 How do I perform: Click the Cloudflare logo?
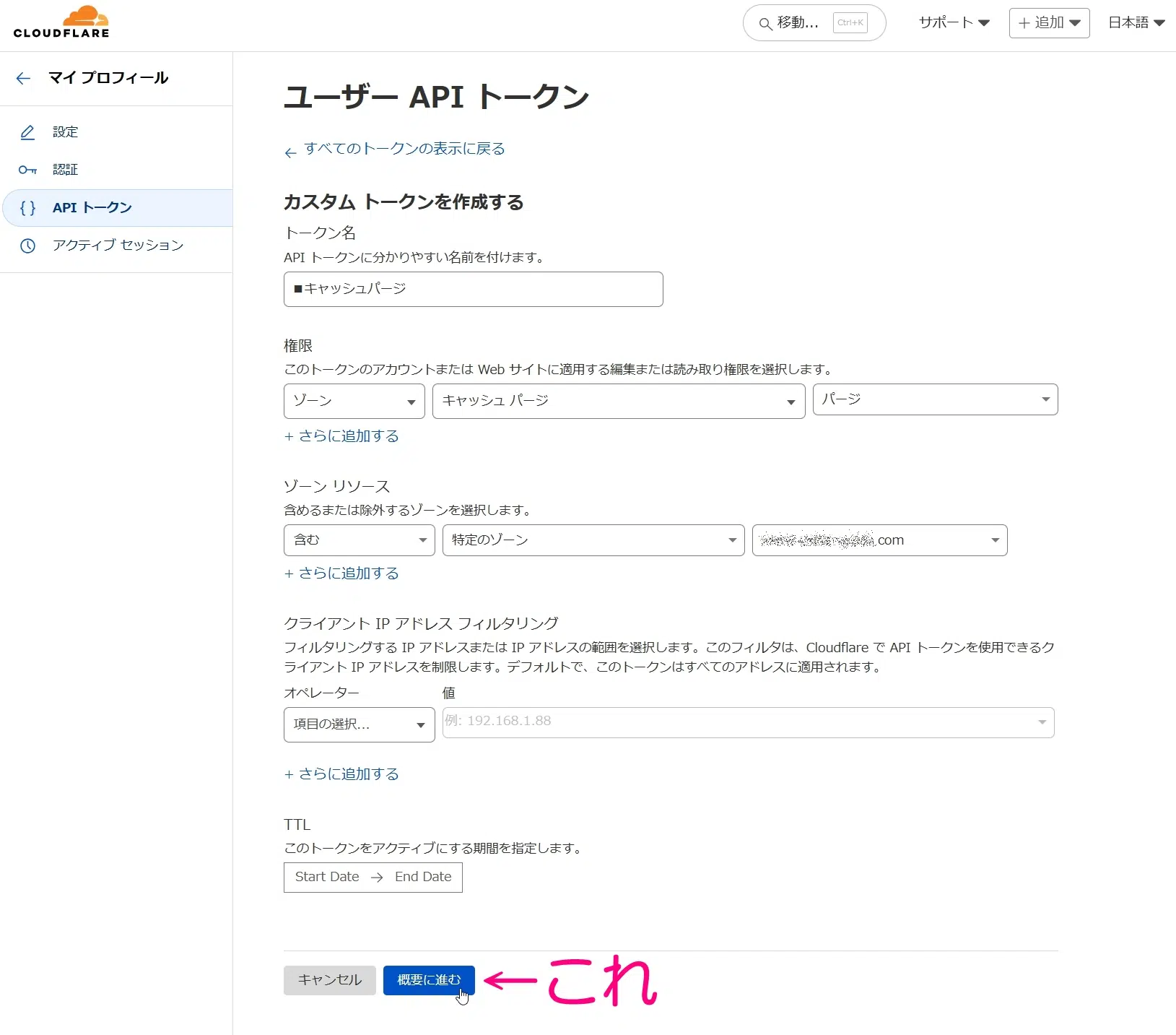pos(61,22)
